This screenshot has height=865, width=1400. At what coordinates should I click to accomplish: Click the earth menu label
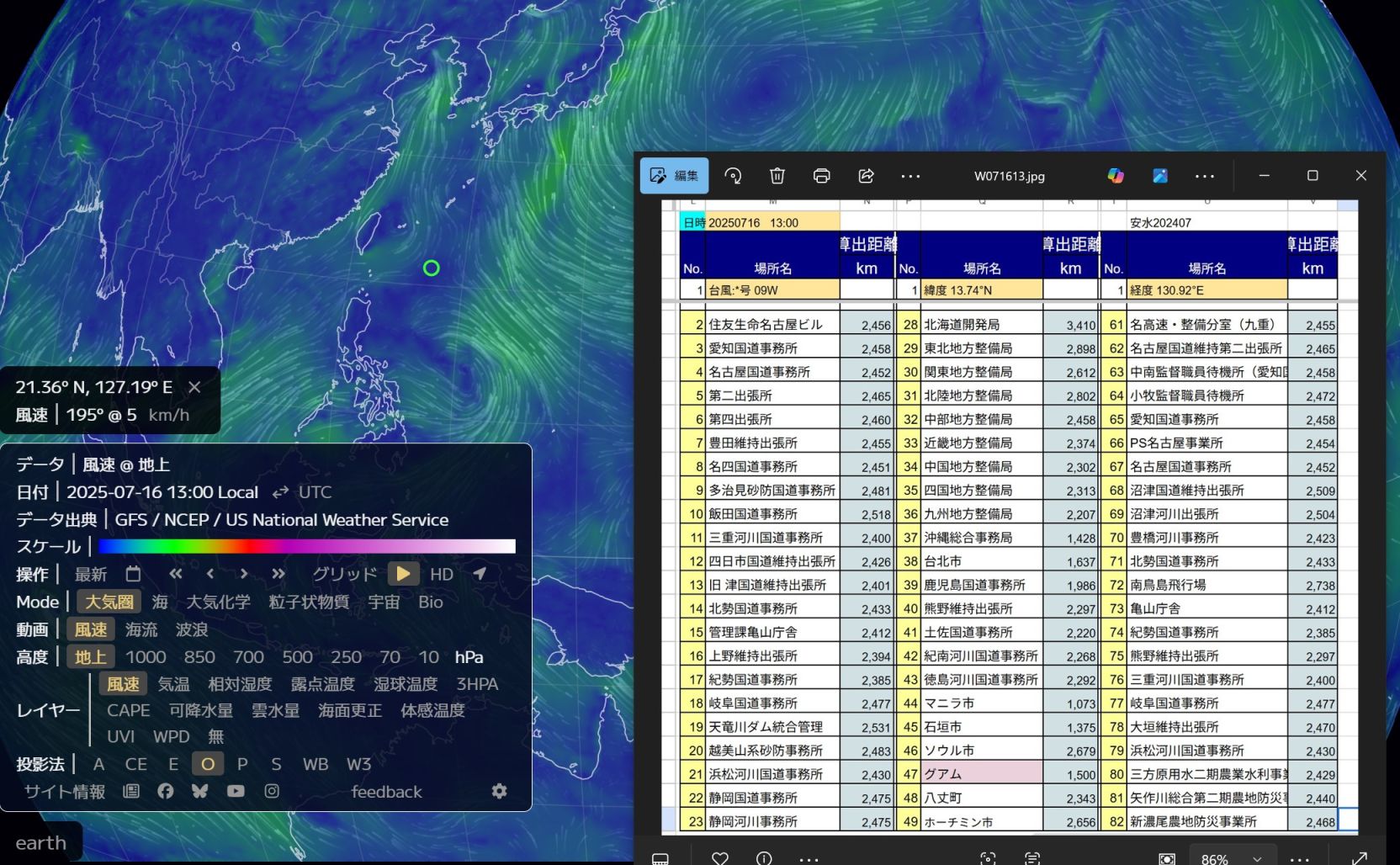click(40, 842)
